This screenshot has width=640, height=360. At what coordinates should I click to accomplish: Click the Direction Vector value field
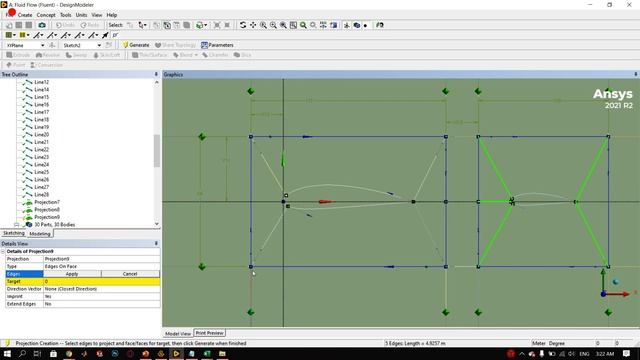coord(101,289)
